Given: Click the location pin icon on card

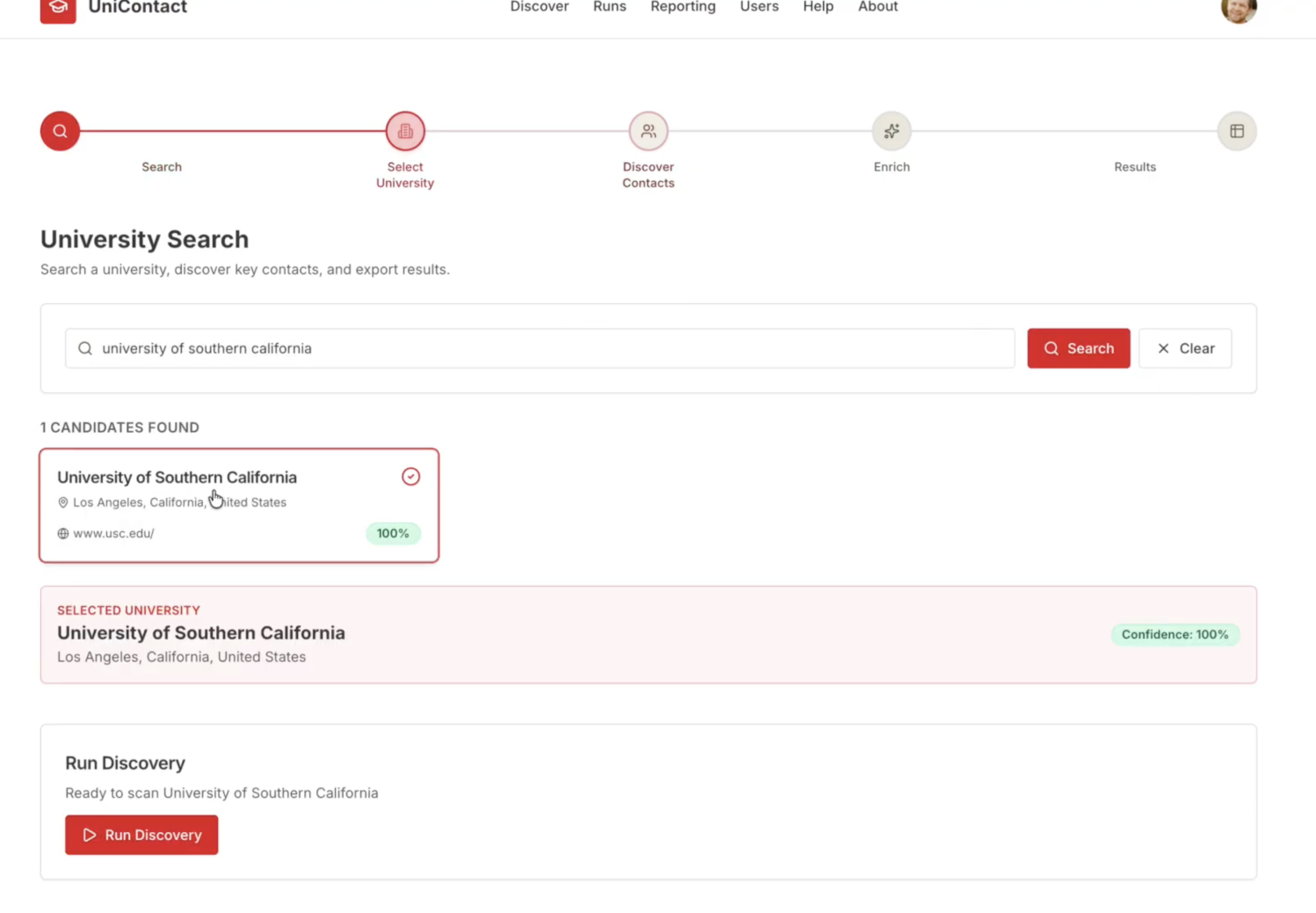Looking at the screenshot, I should click(x=63, y=502).
